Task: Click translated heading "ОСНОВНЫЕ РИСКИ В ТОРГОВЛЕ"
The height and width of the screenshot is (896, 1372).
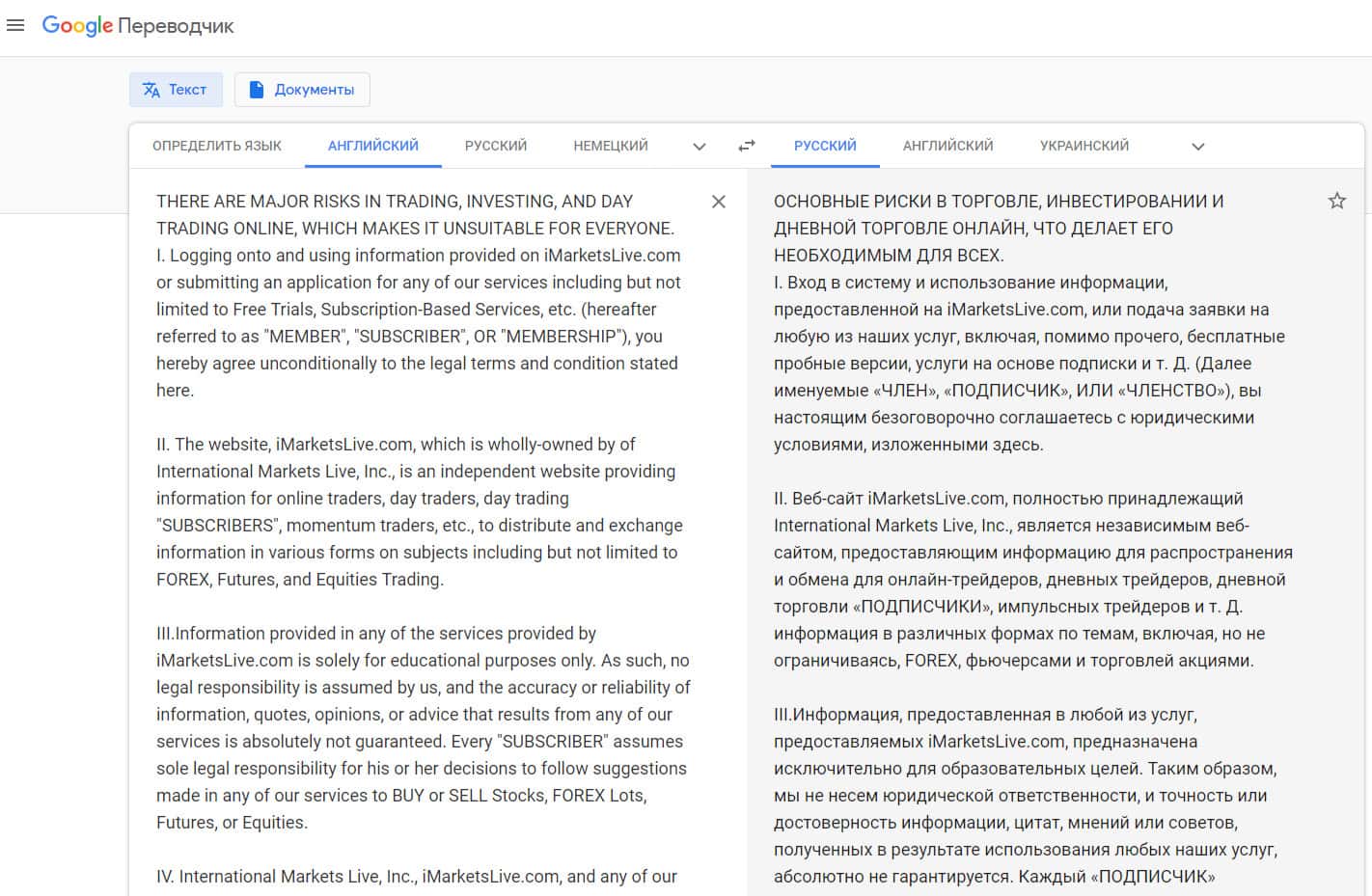Action: click(999, 229)
